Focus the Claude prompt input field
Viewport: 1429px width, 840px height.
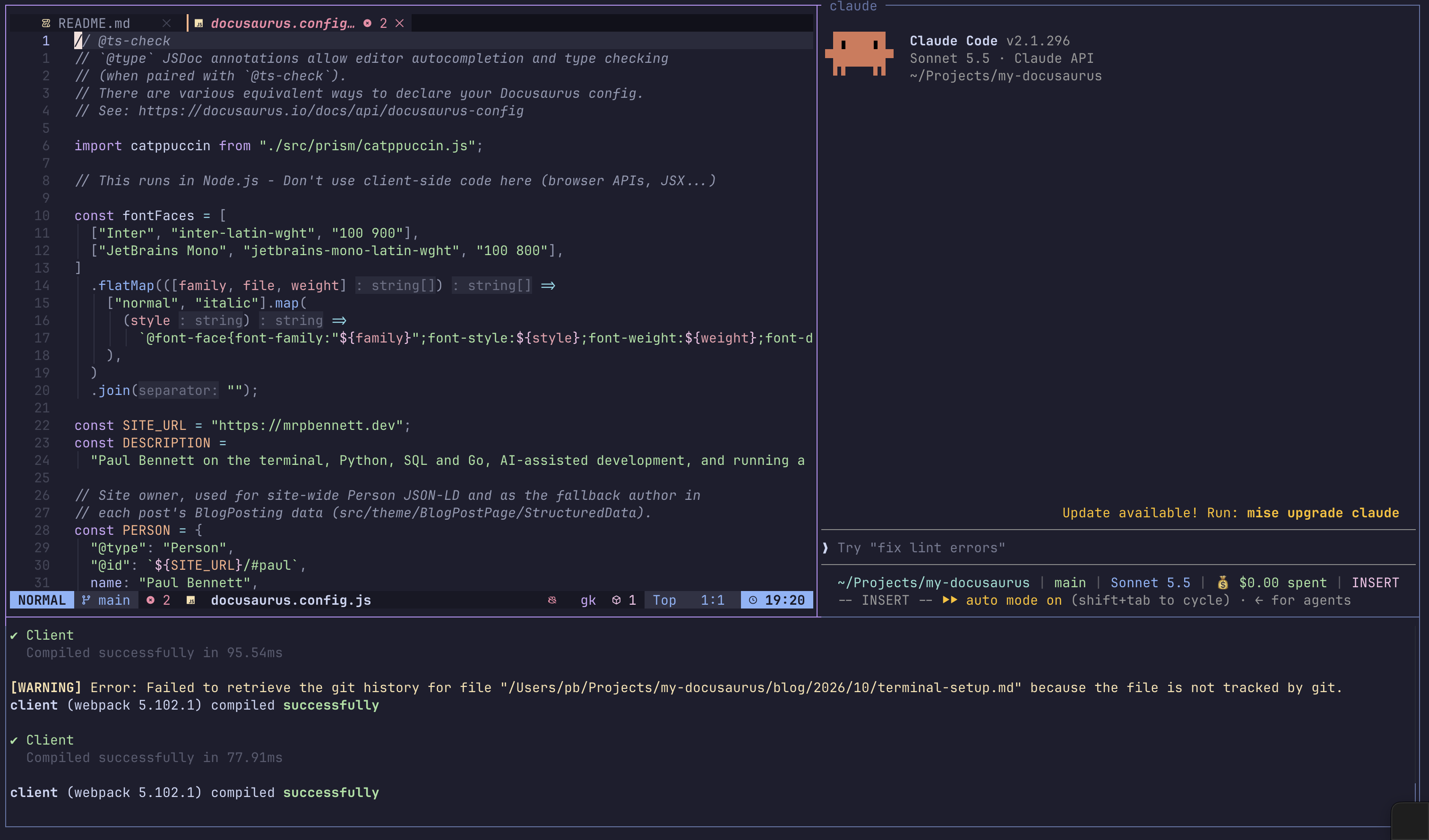1118,548
